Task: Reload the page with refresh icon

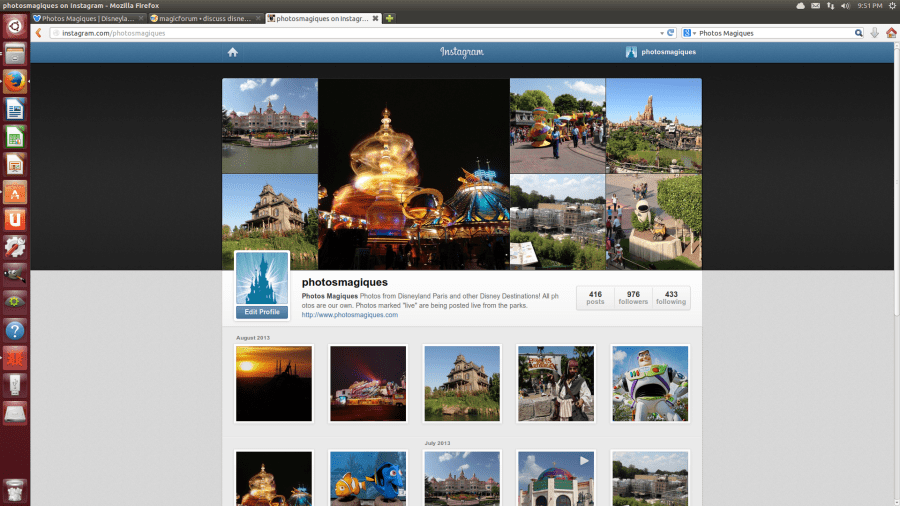Action: [670, 33]
